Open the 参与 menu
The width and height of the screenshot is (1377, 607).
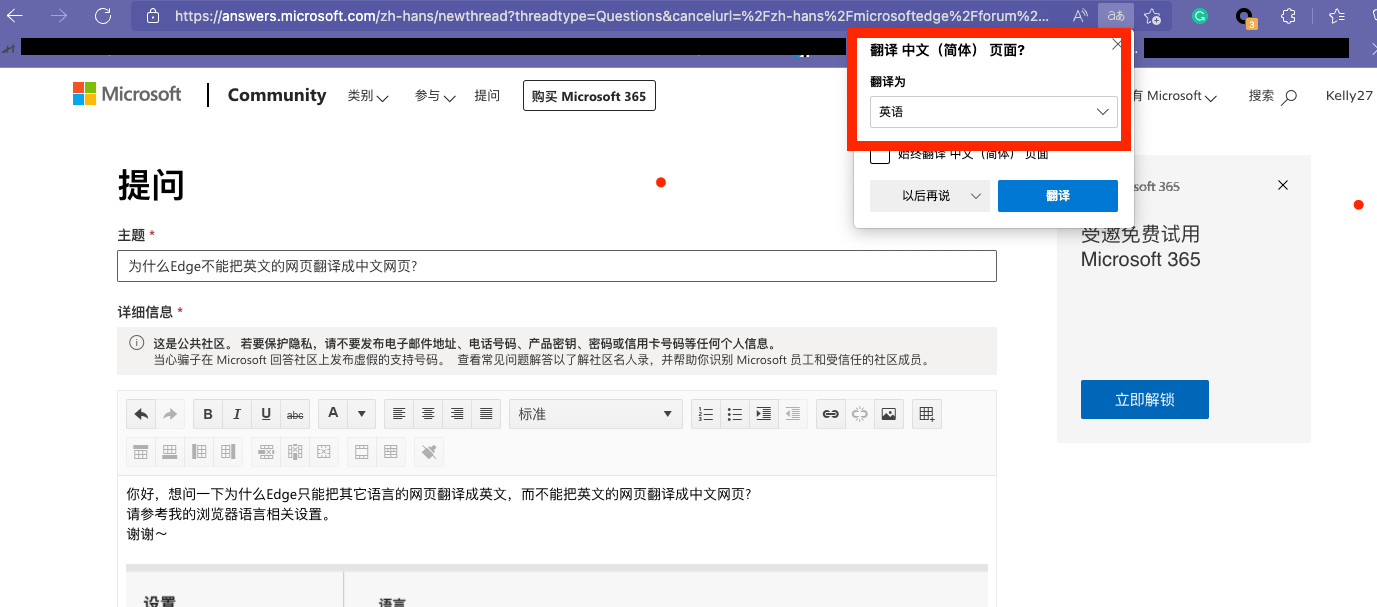pos(432,95)
